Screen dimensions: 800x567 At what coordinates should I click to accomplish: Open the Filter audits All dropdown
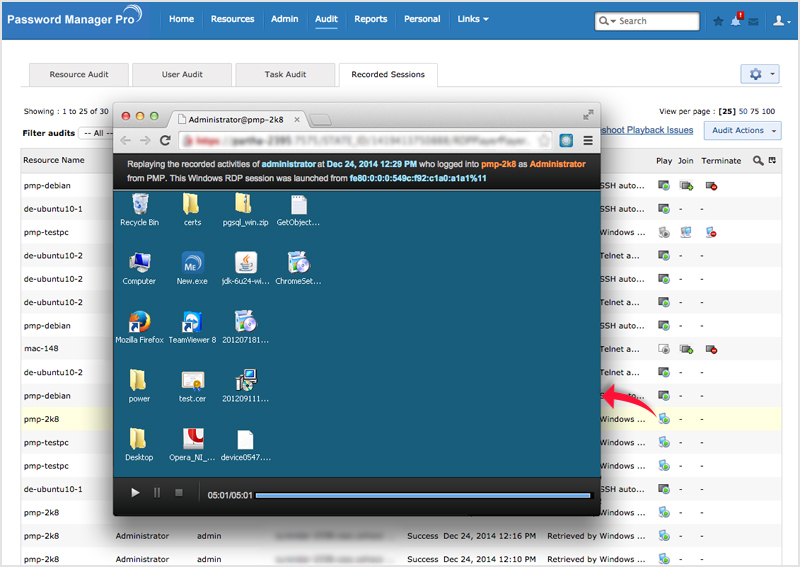95,133
